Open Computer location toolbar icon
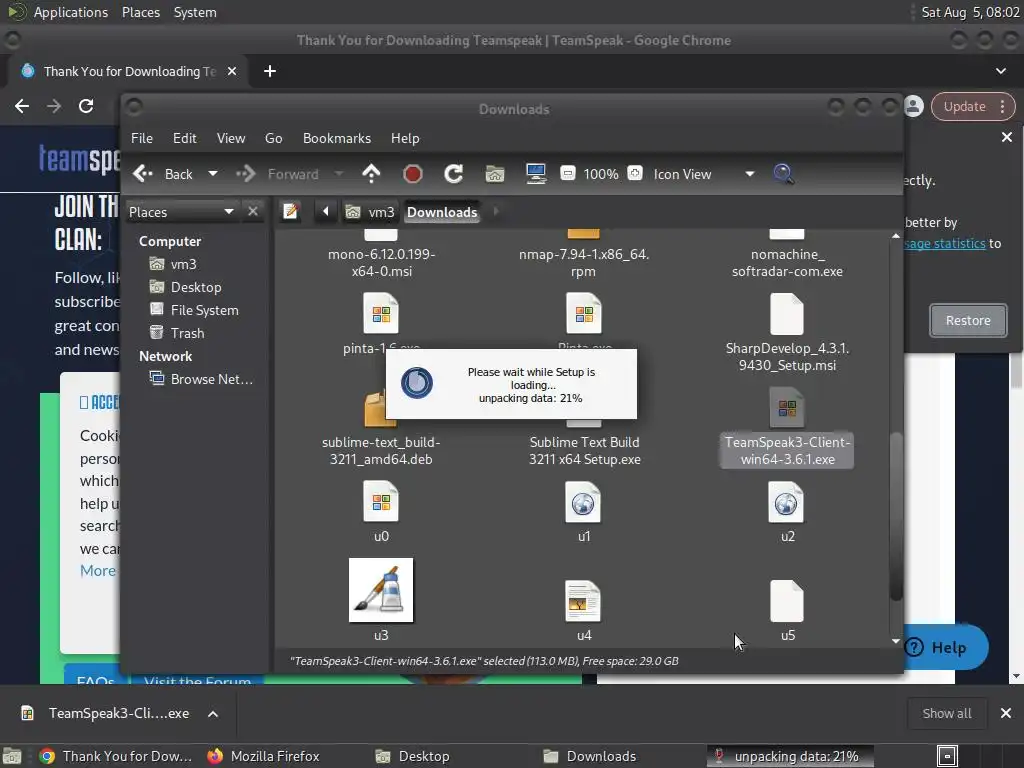The width and height of the screenshot is (1024, 768). pyautogui.click(x=536, y=174)
